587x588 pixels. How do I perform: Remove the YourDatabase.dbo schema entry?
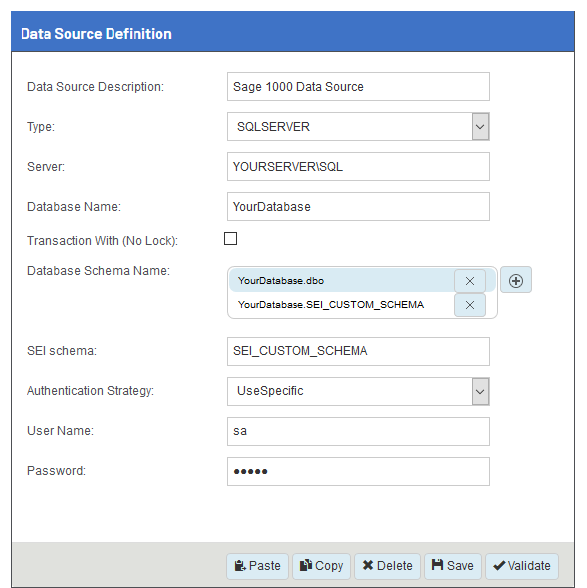[x=470, y=281]
